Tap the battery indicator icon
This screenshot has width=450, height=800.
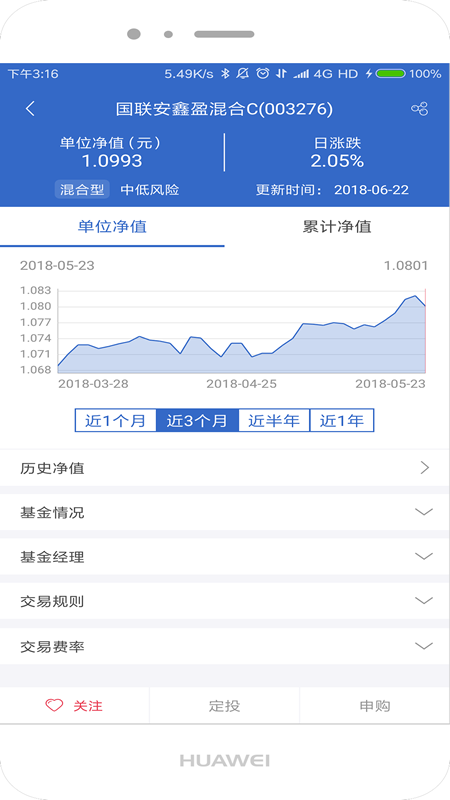click(390, 73)
